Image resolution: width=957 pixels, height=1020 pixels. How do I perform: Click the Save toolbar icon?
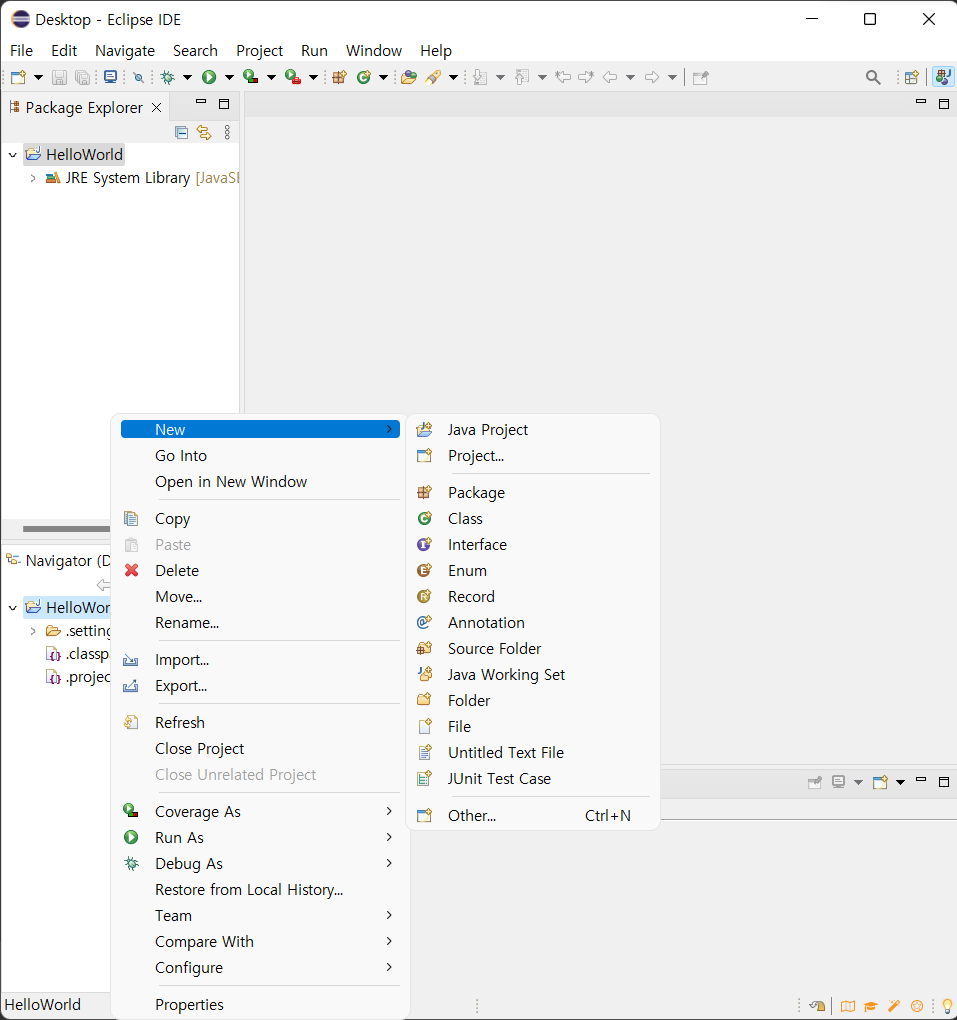click(59, 77)
